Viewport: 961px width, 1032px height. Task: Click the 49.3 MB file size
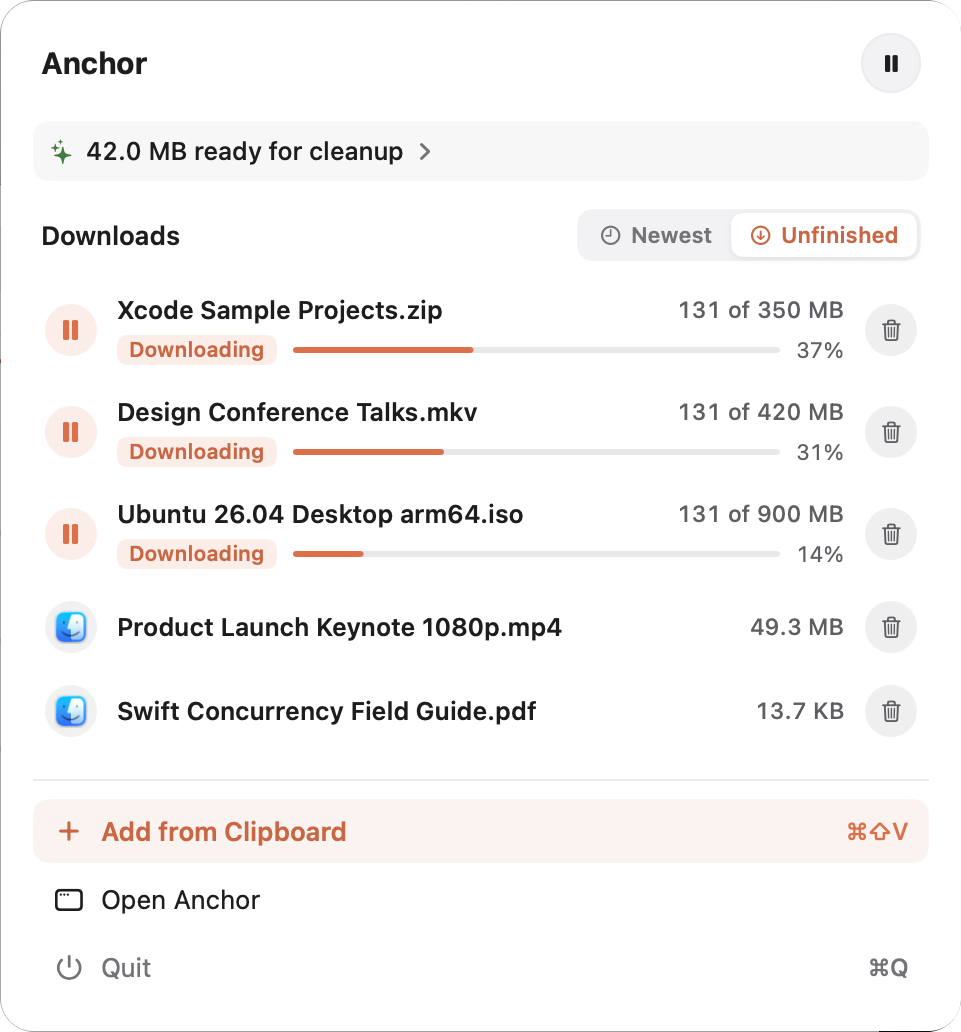(796, 627)
